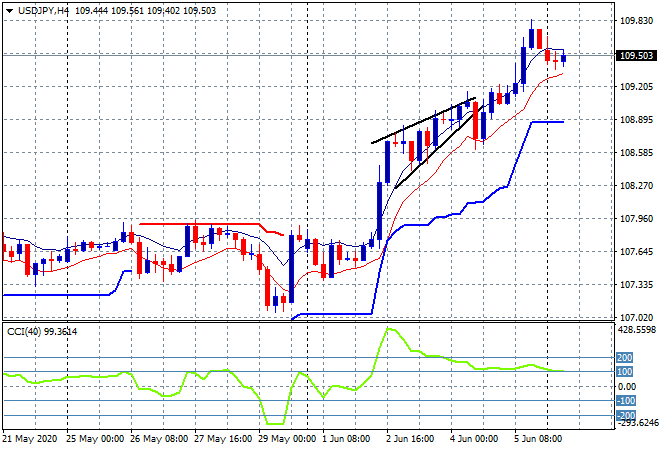Screen dimensions: 660x450
Task: Click the CCI level -100 tag
Action: pos(626,401)
